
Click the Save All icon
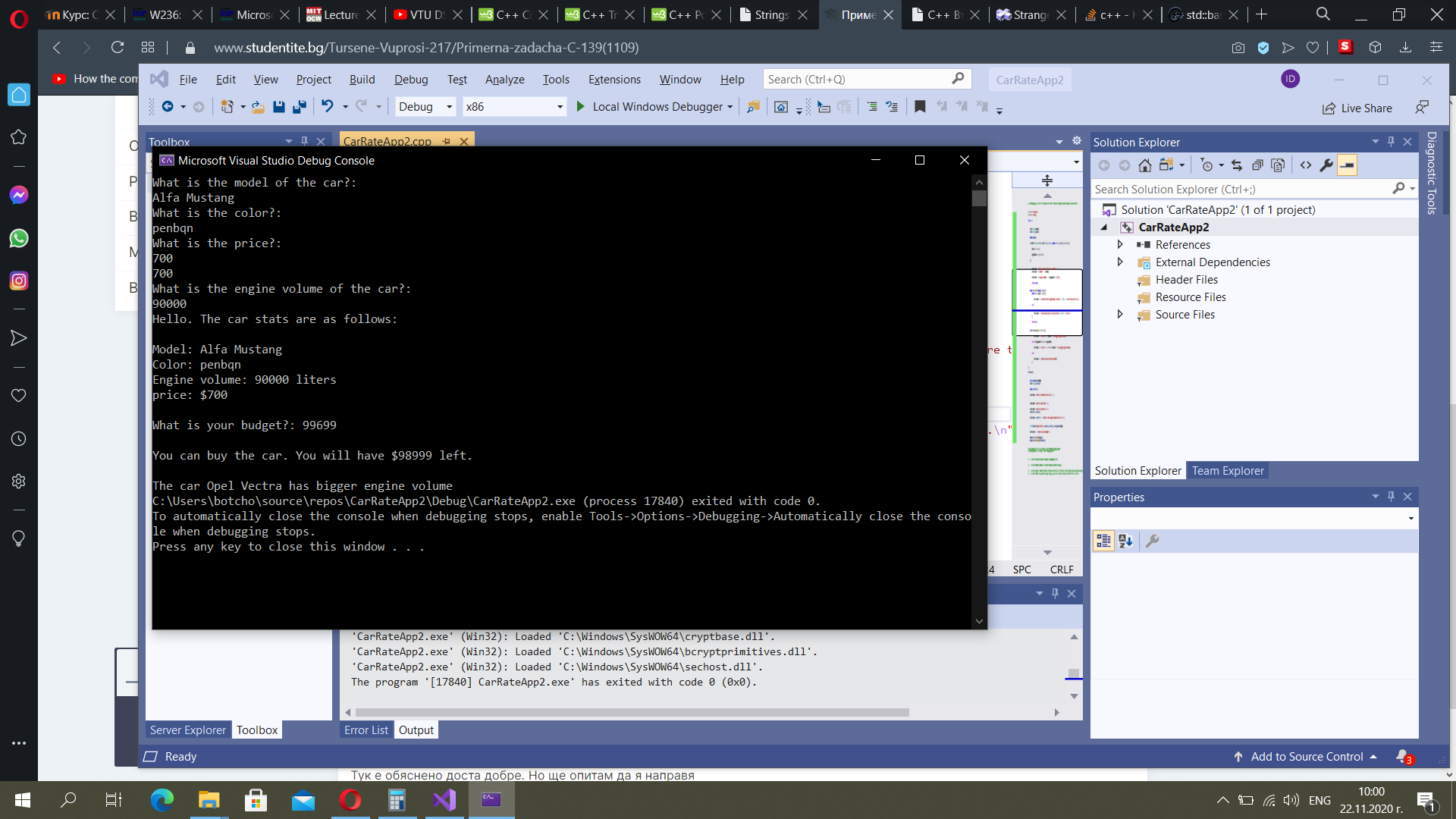(x=300, y=107)
